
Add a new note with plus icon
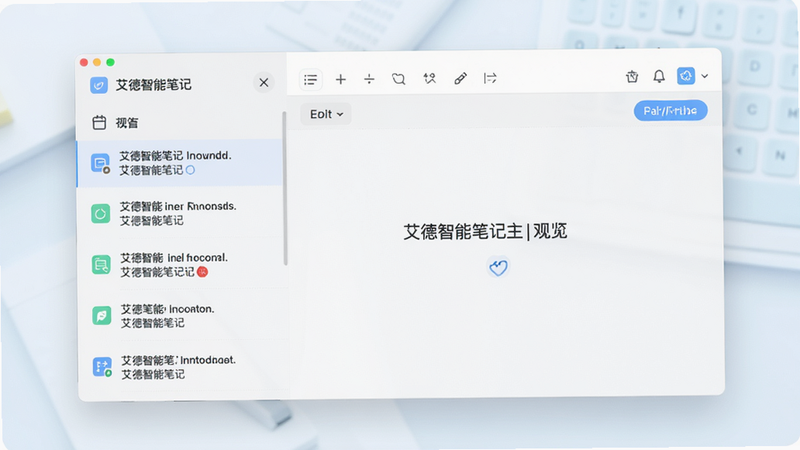click(340, 79)
